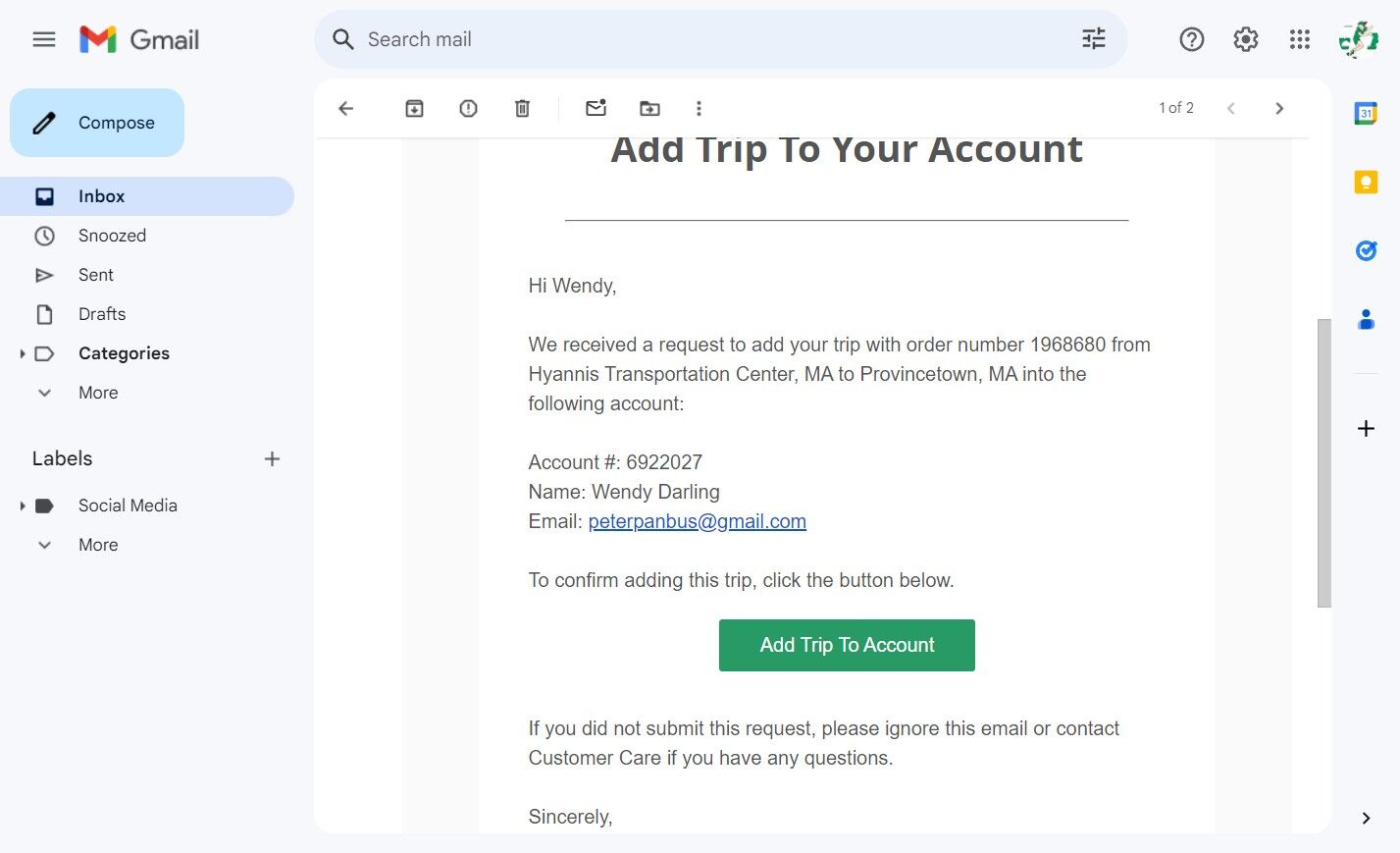The image size is (1400, 853).
Task: Hide the side panel chevron
Action: coord(1365,818)
